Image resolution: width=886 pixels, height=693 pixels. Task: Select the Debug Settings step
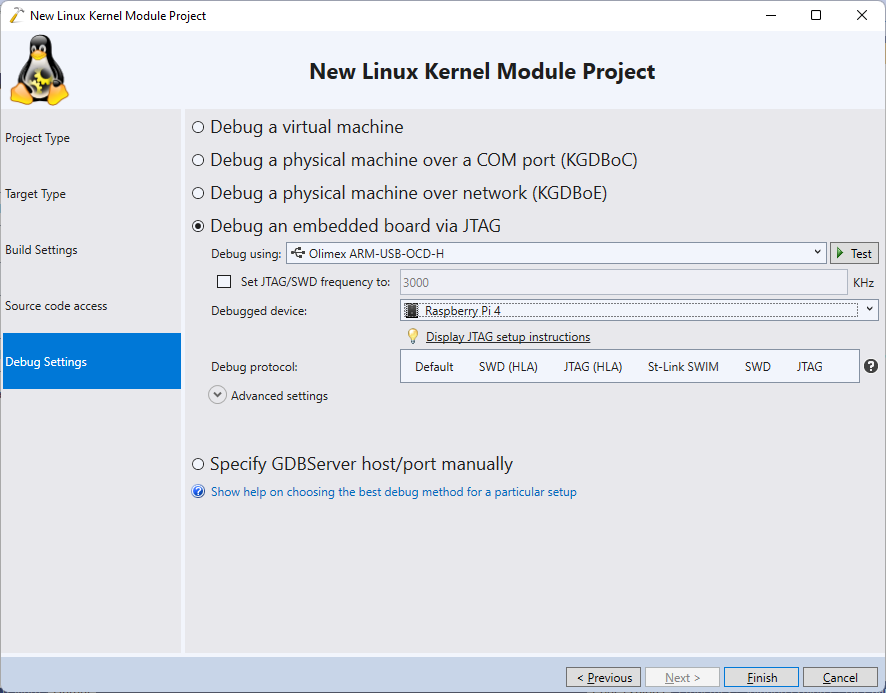point(92,361)
